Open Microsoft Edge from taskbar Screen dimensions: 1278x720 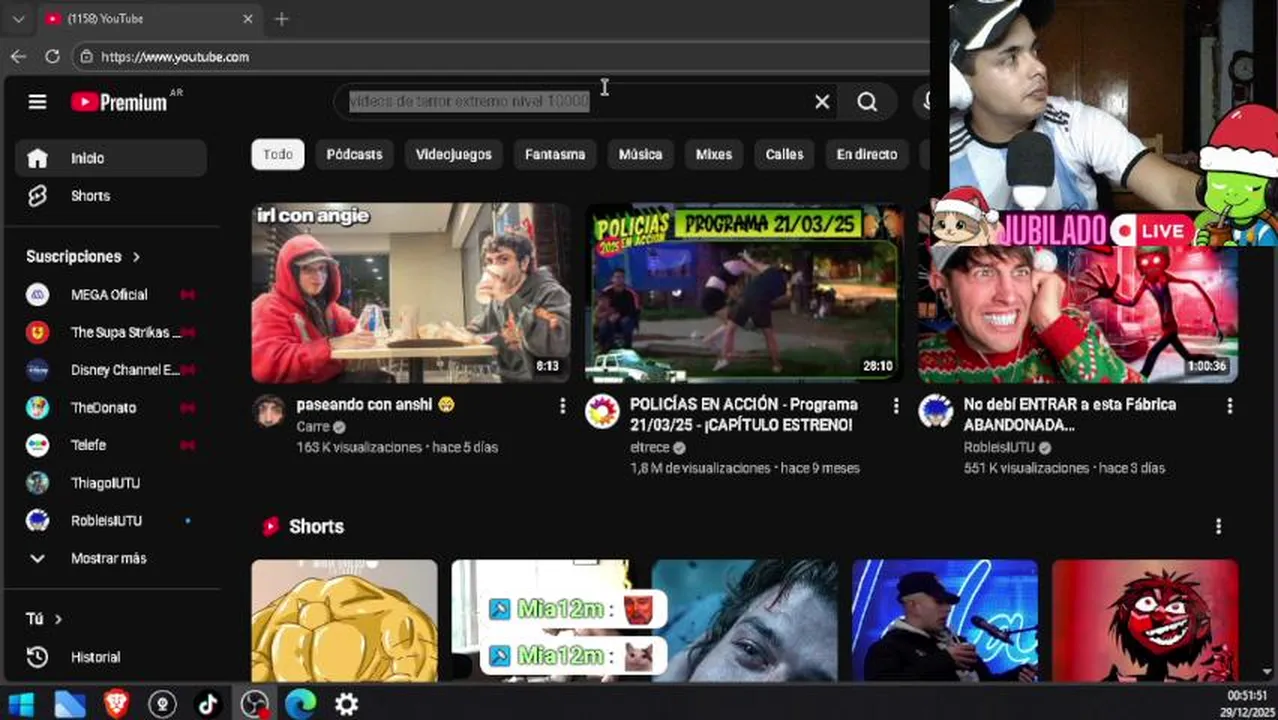(x=300, y=704)
